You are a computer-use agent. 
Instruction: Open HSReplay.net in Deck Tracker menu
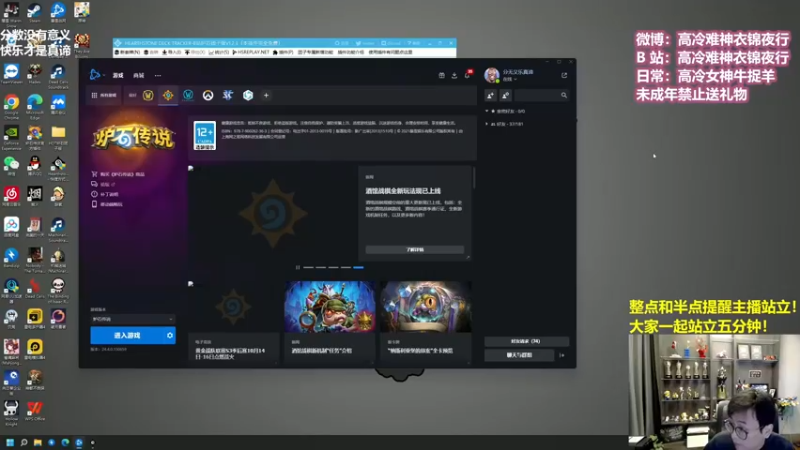251,52
